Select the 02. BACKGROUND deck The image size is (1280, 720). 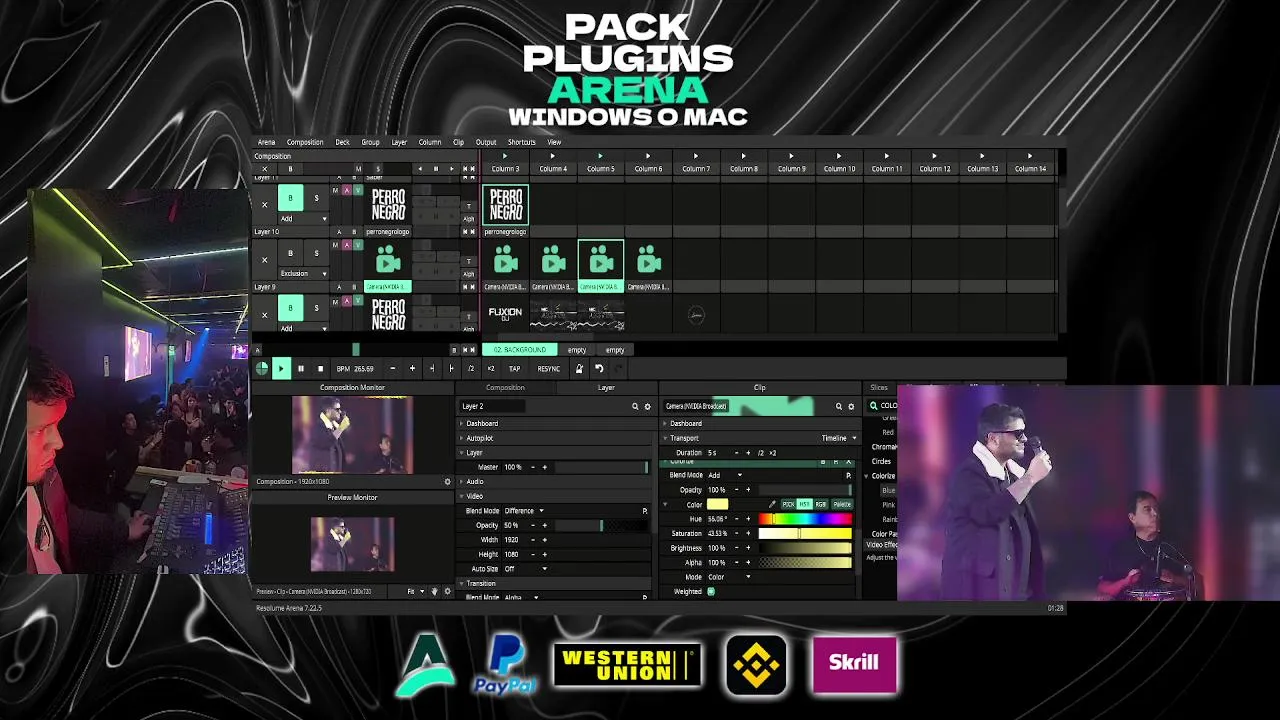520,350
